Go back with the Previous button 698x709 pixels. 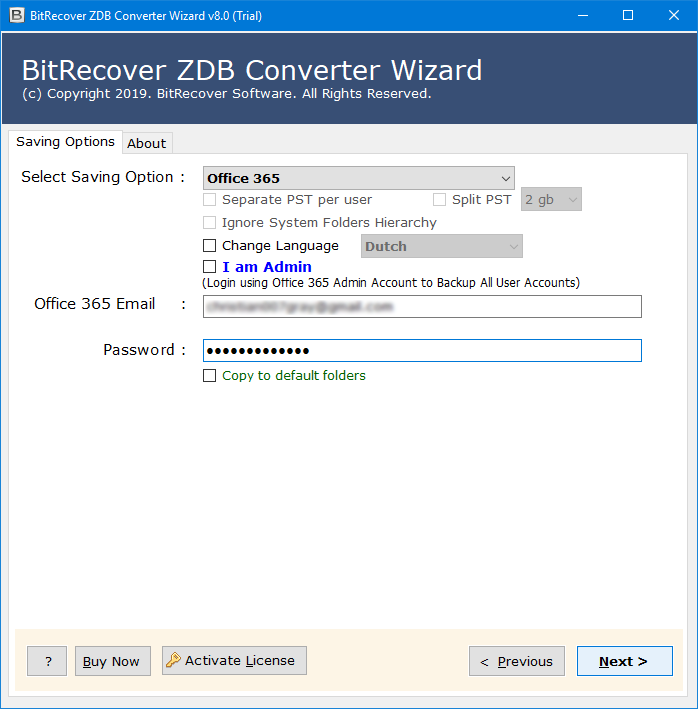point(517,661)
